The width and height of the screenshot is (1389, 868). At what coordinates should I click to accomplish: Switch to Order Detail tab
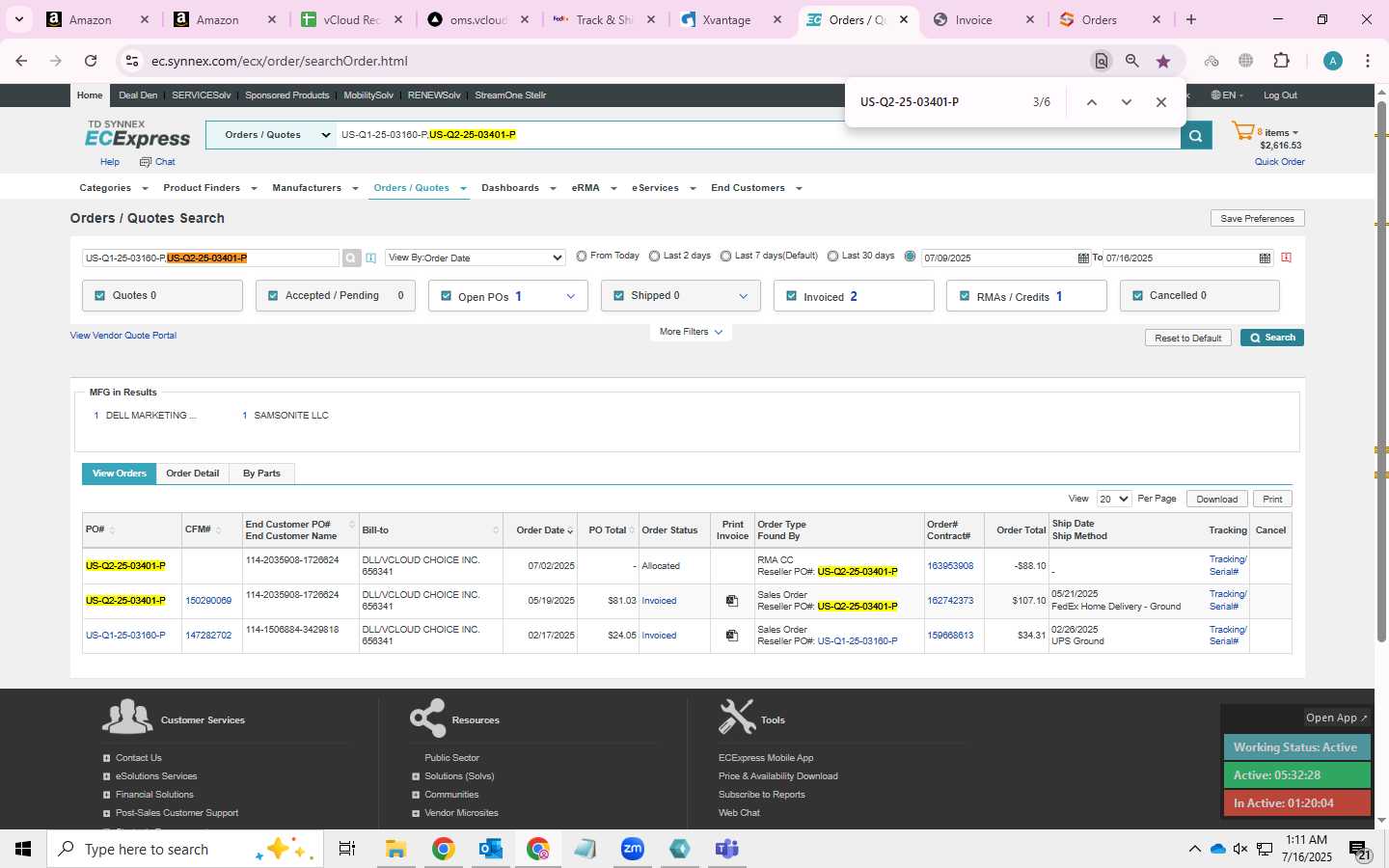click(x=193, y=474)
